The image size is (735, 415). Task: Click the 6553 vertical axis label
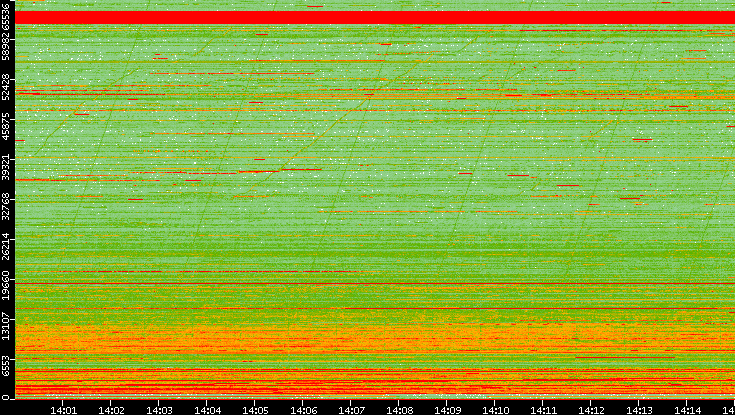(x=5, y=365)
